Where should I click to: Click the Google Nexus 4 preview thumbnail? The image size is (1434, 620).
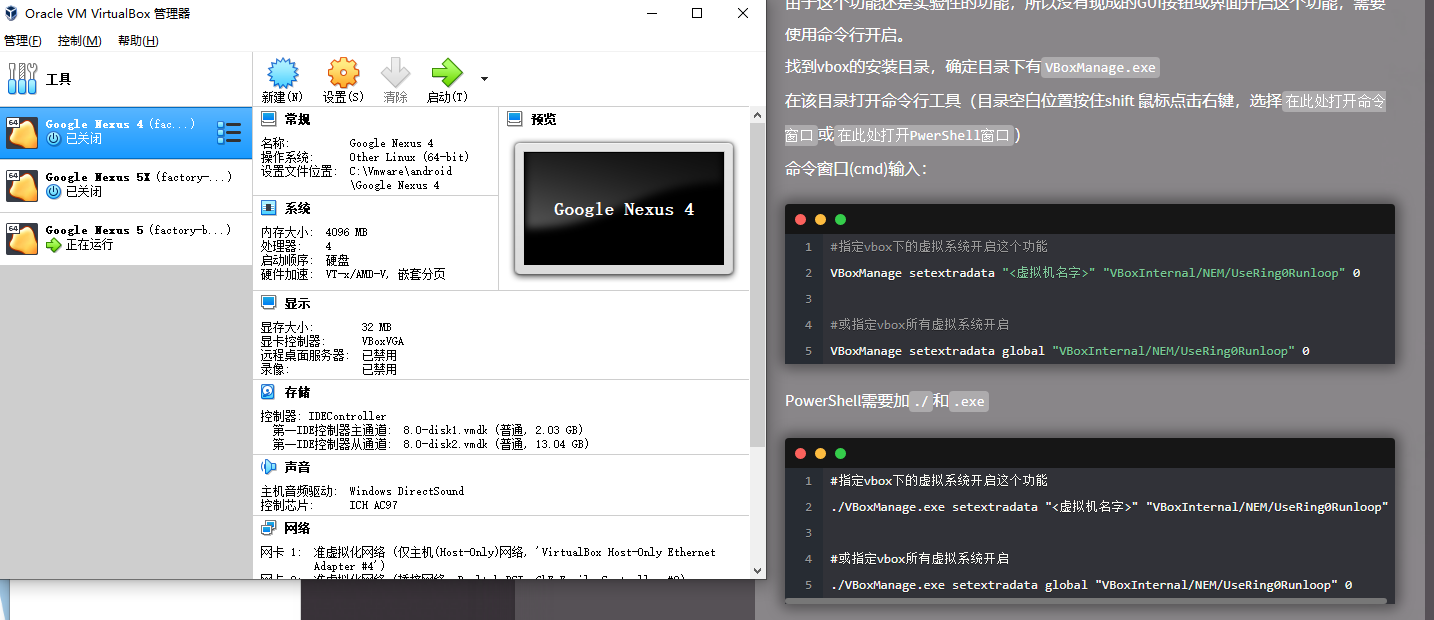pos(624,209)
